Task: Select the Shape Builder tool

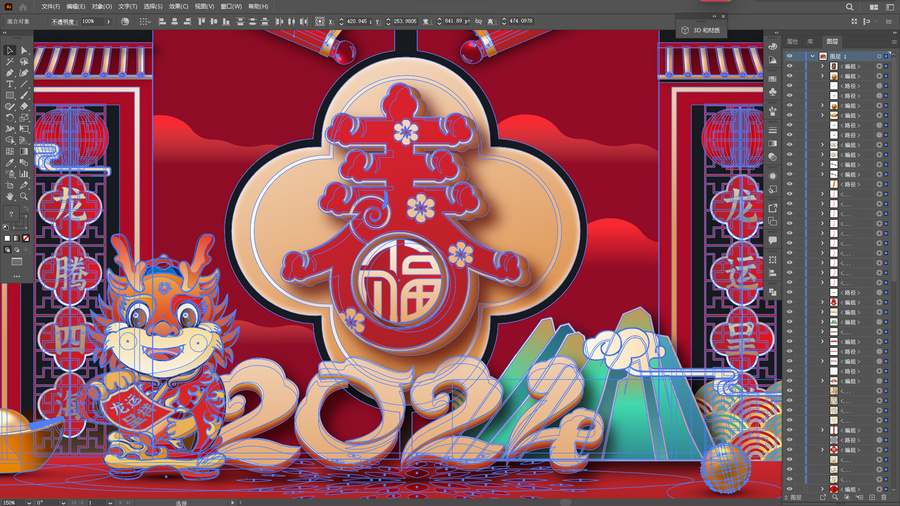Action: 10,140
